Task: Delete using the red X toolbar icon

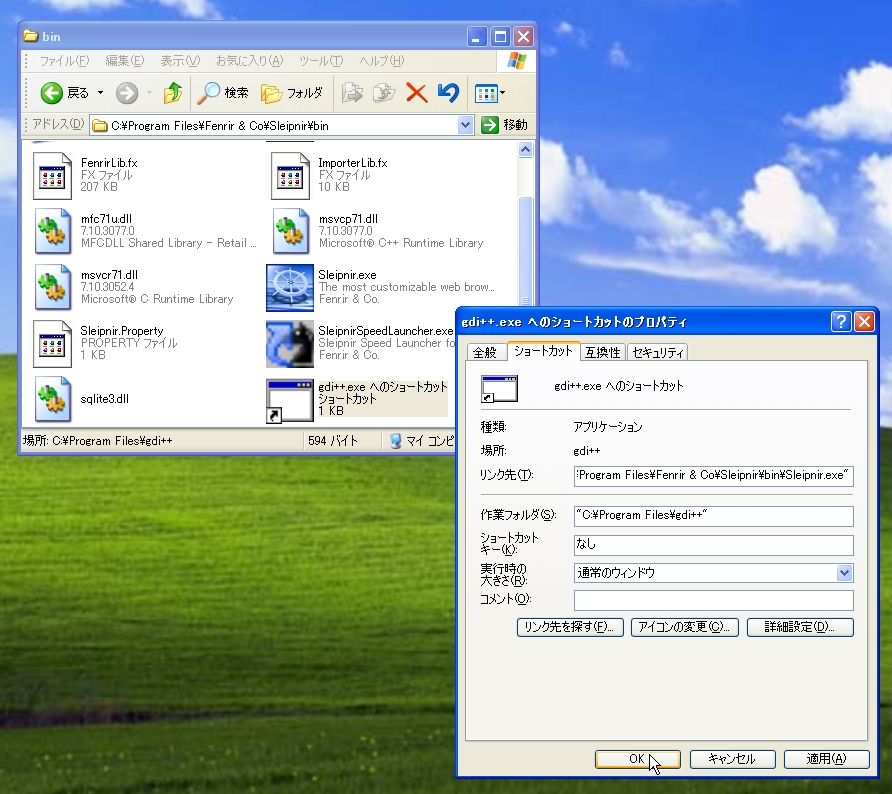Action: click(416, 93)
